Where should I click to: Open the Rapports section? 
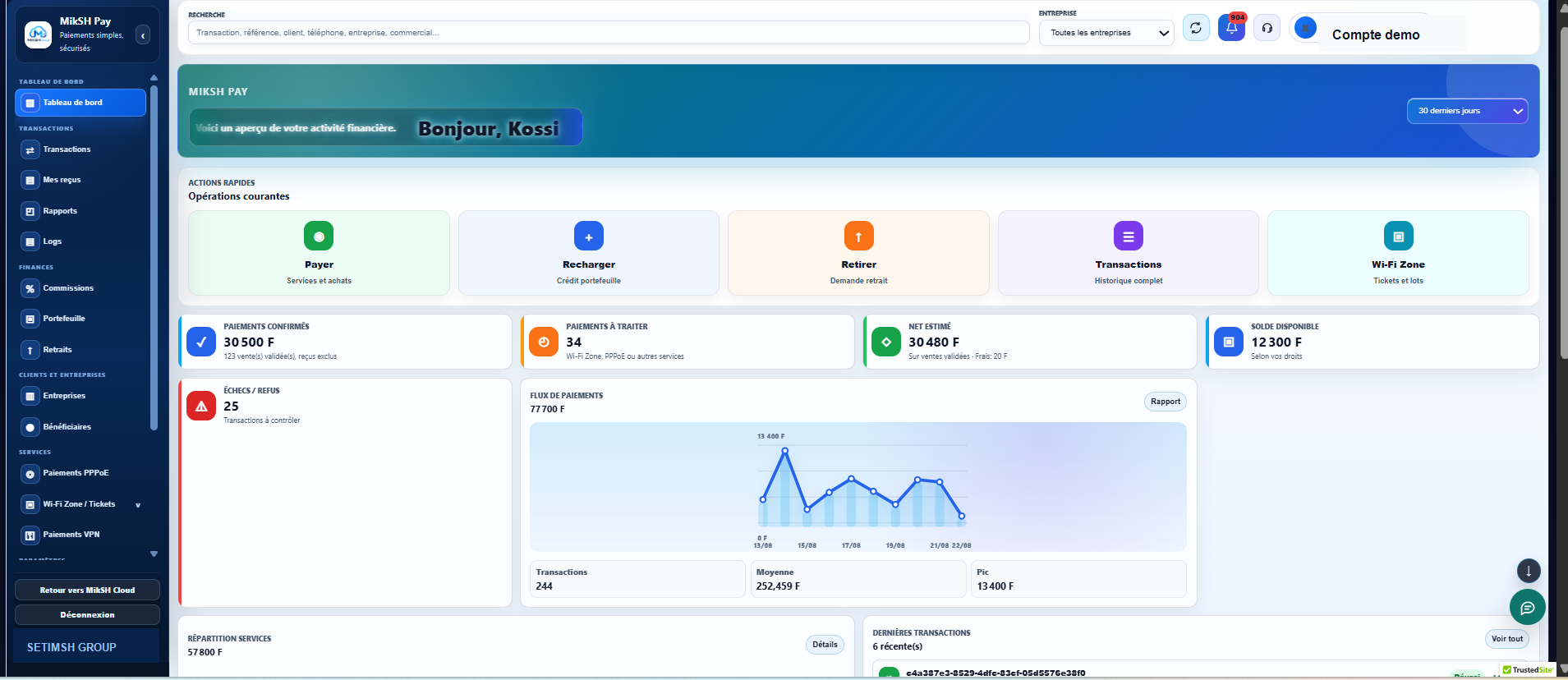point(80,211)
